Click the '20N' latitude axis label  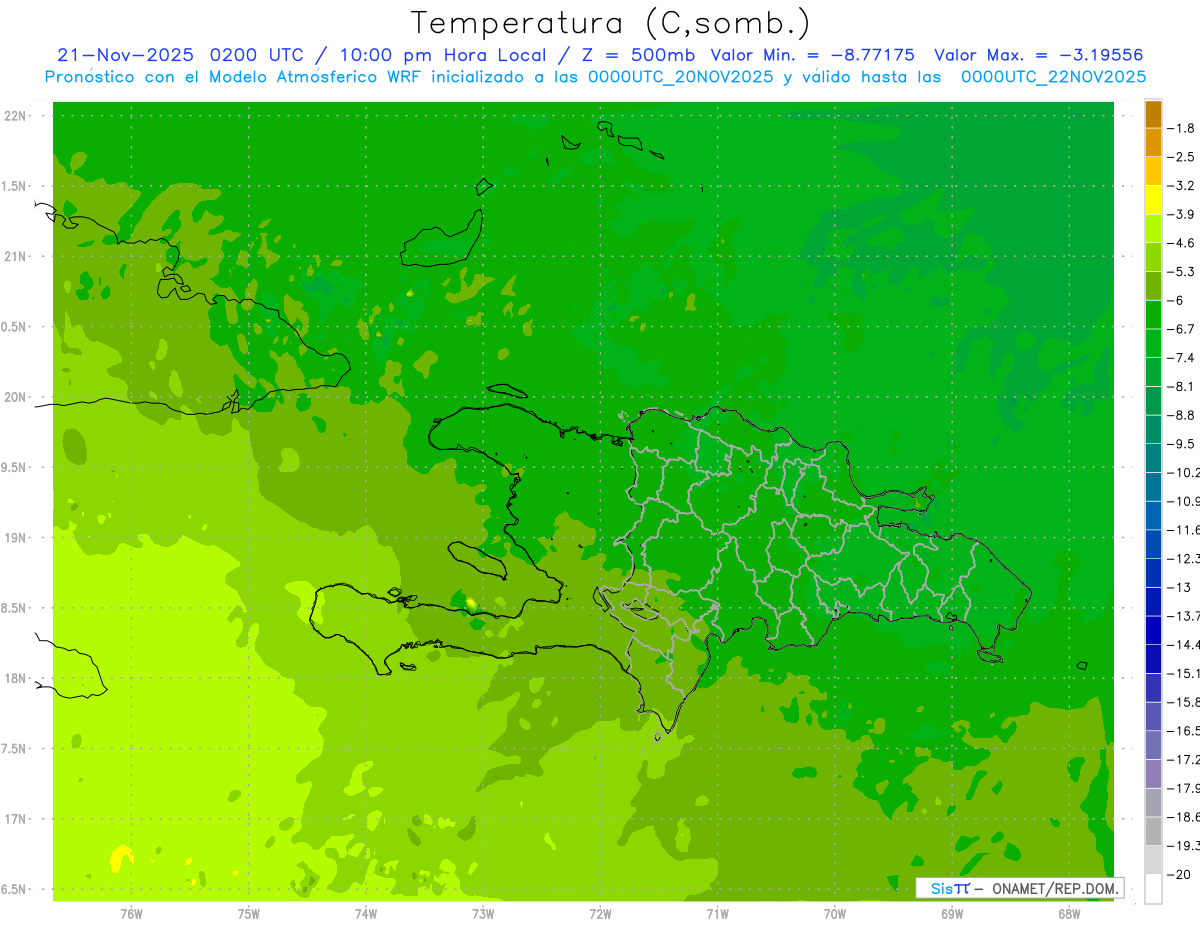(15, 397)
